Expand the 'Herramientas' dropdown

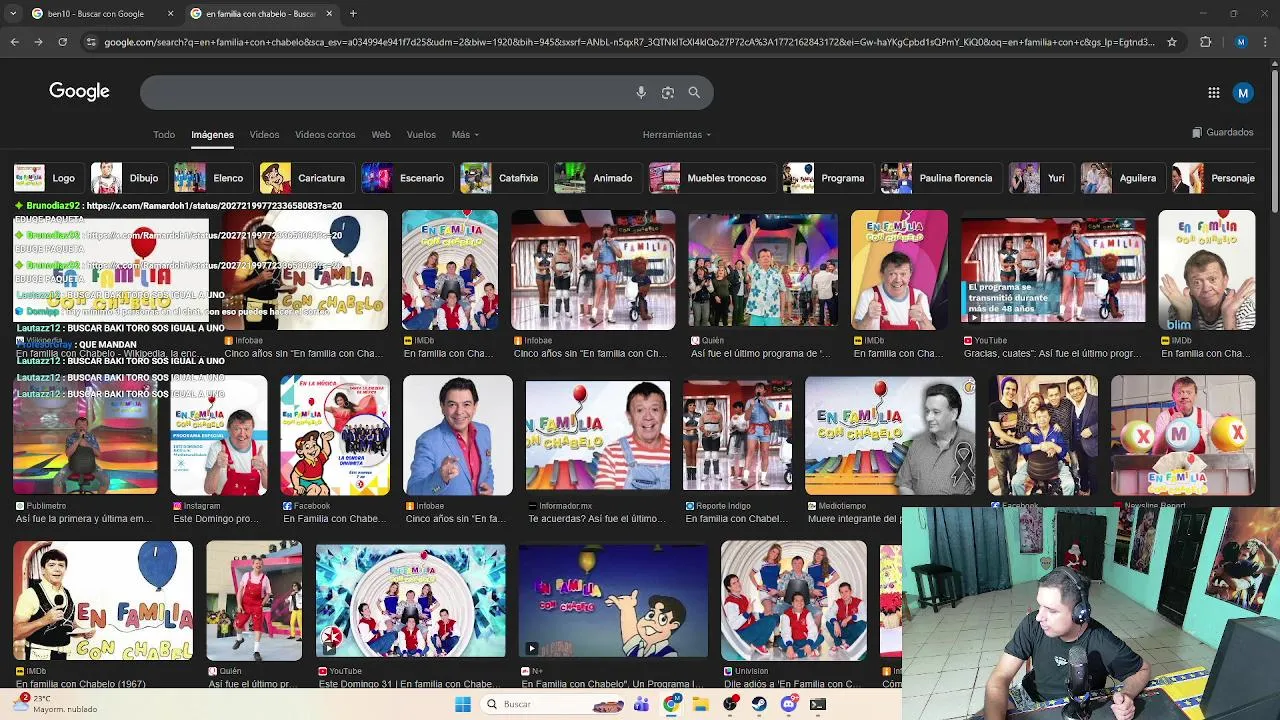677,134
